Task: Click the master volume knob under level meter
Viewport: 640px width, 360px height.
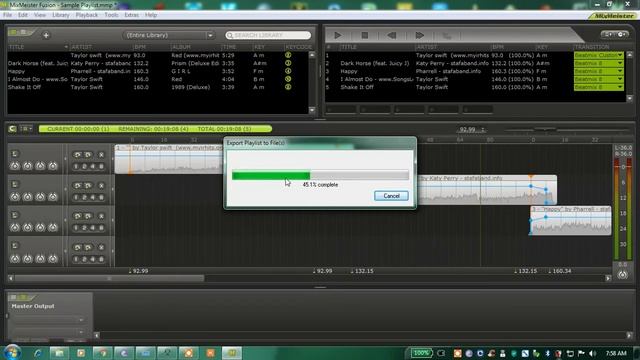Action: (x=622, y=275)
